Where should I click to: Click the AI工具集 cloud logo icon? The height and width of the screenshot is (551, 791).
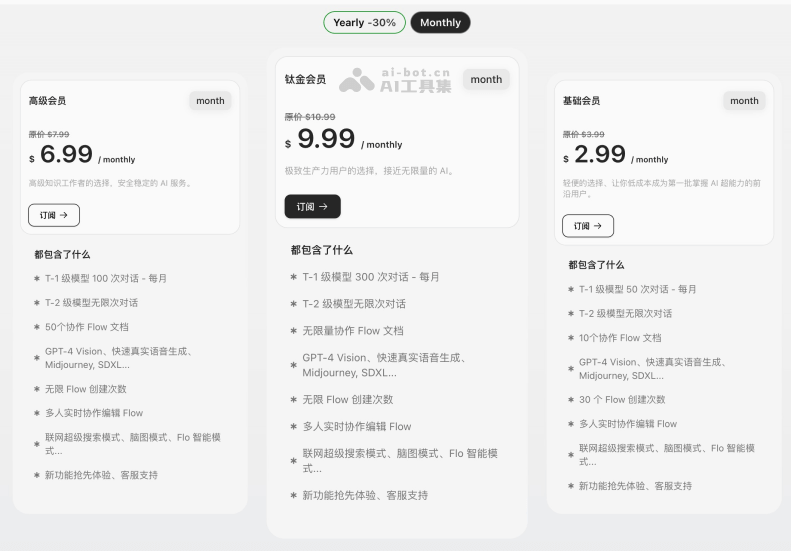point(356,82)
